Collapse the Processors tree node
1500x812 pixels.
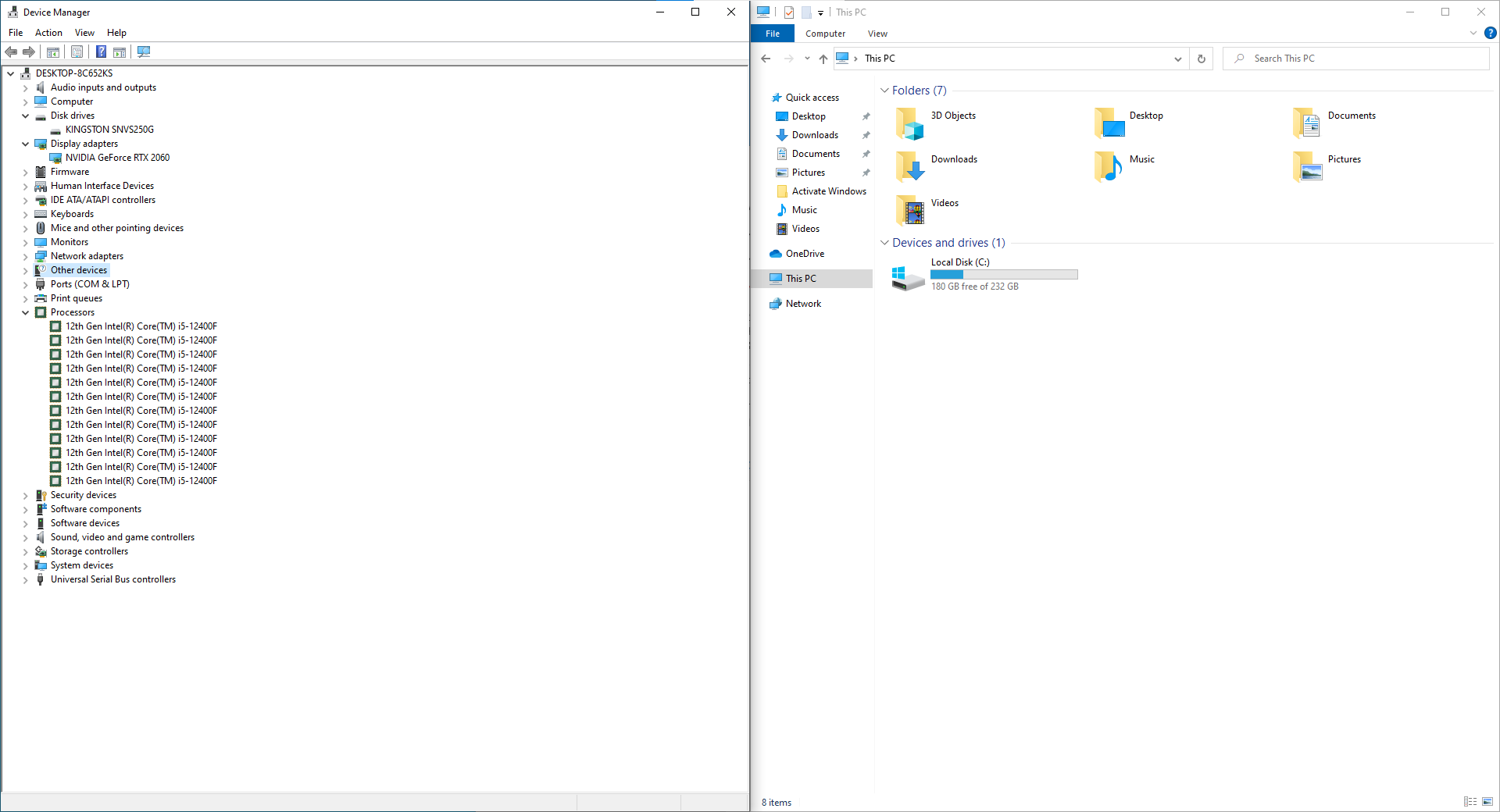click(x=25, y=312)
